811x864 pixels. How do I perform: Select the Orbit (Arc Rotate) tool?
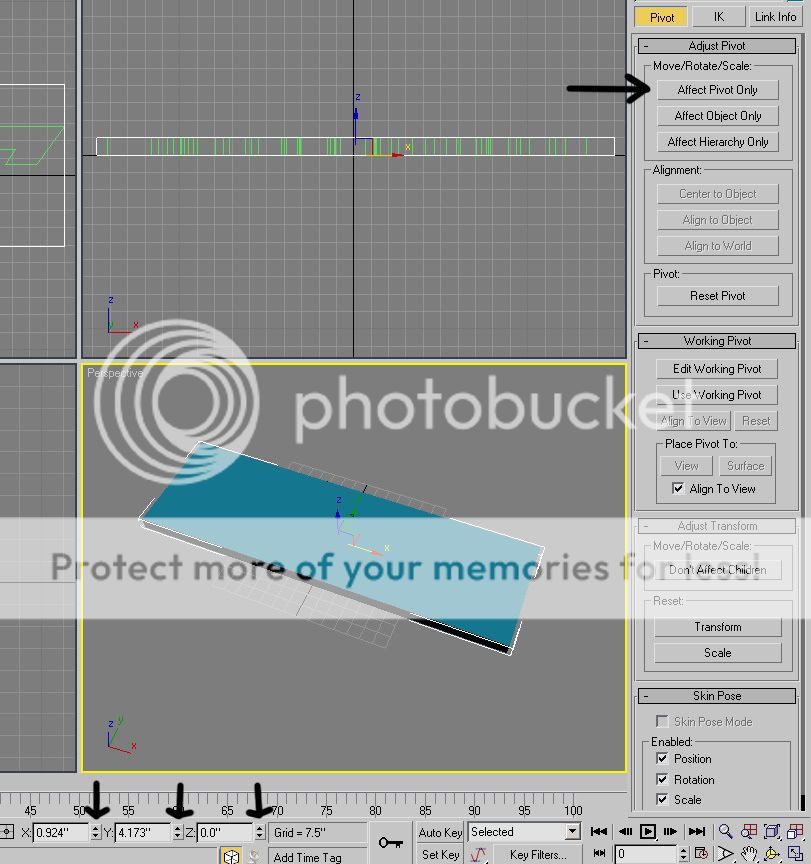click(772, 854)
